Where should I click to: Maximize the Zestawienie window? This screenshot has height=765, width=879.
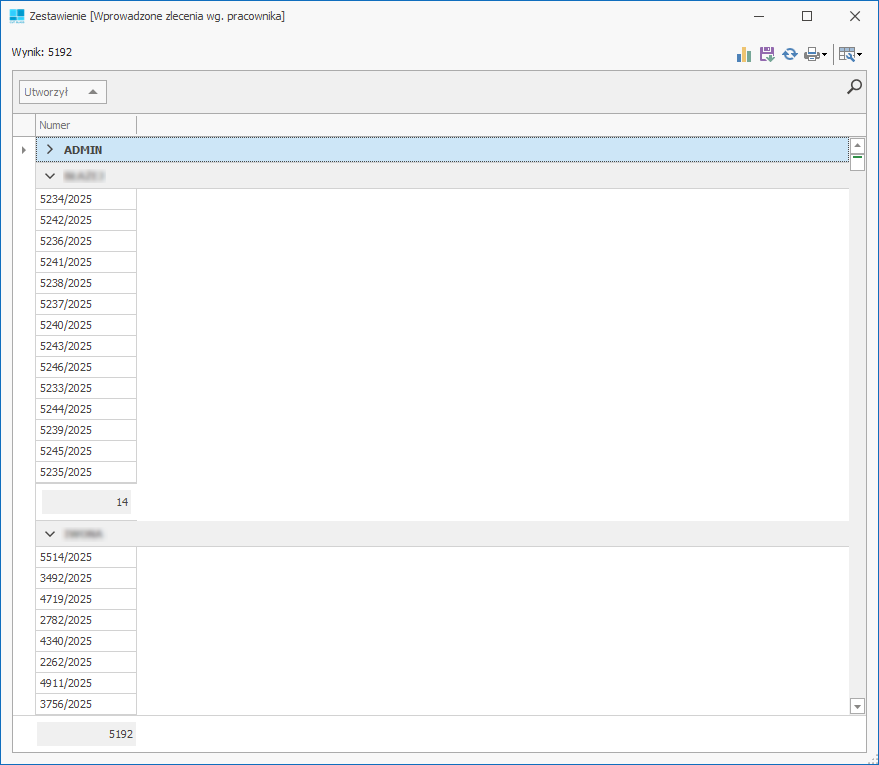807,16
